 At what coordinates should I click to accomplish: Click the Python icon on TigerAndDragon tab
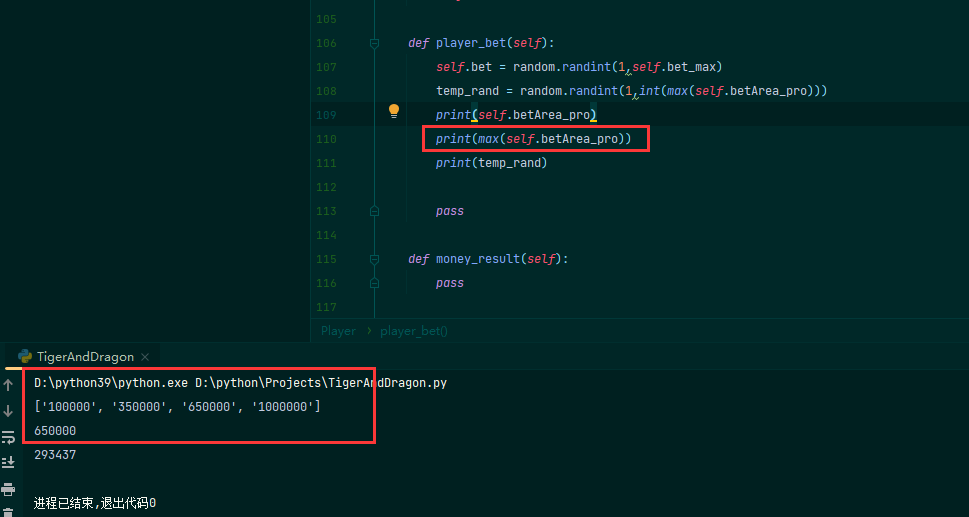24,357
